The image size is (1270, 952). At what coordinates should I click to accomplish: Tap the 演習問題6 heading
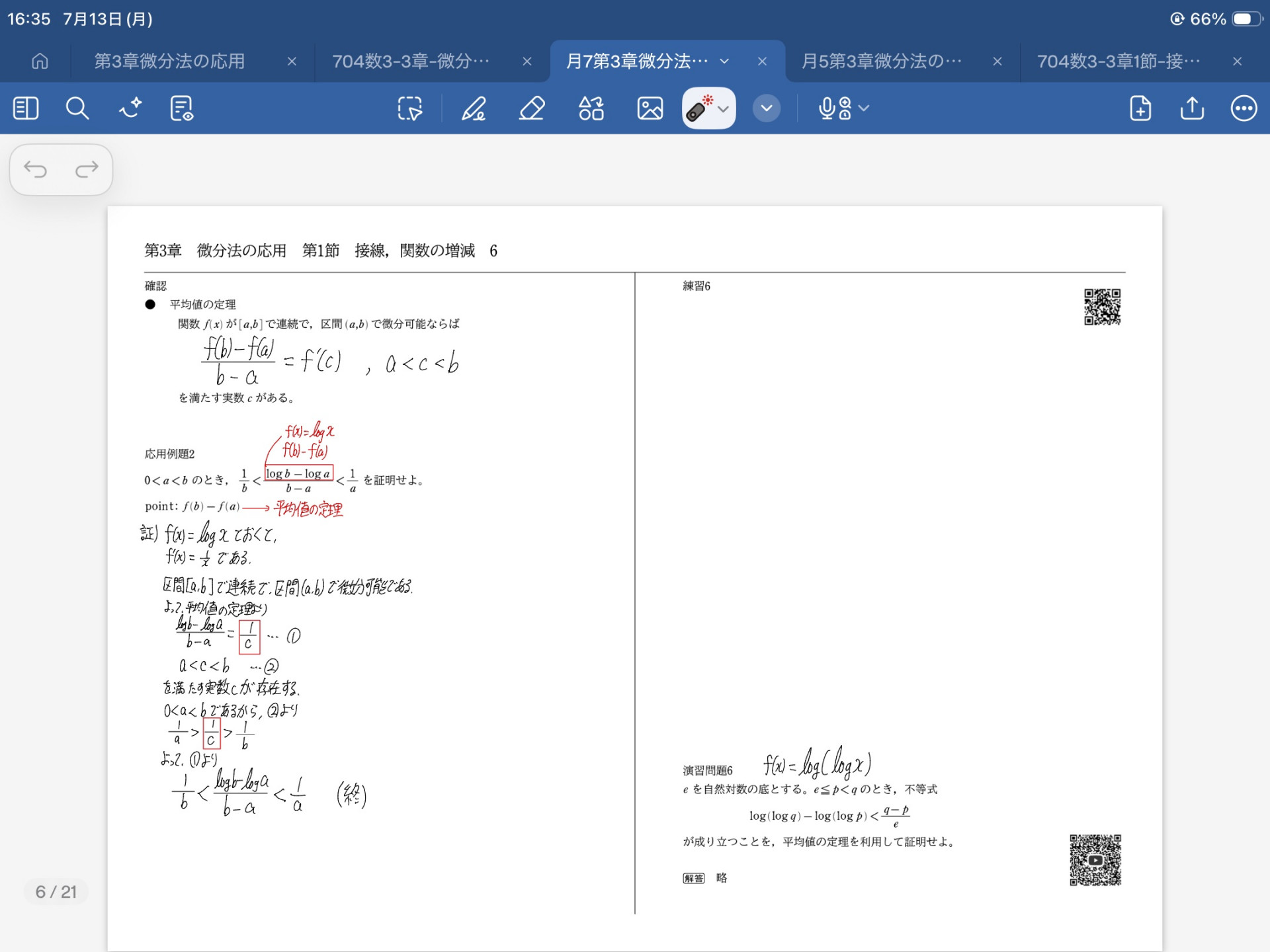708,770
